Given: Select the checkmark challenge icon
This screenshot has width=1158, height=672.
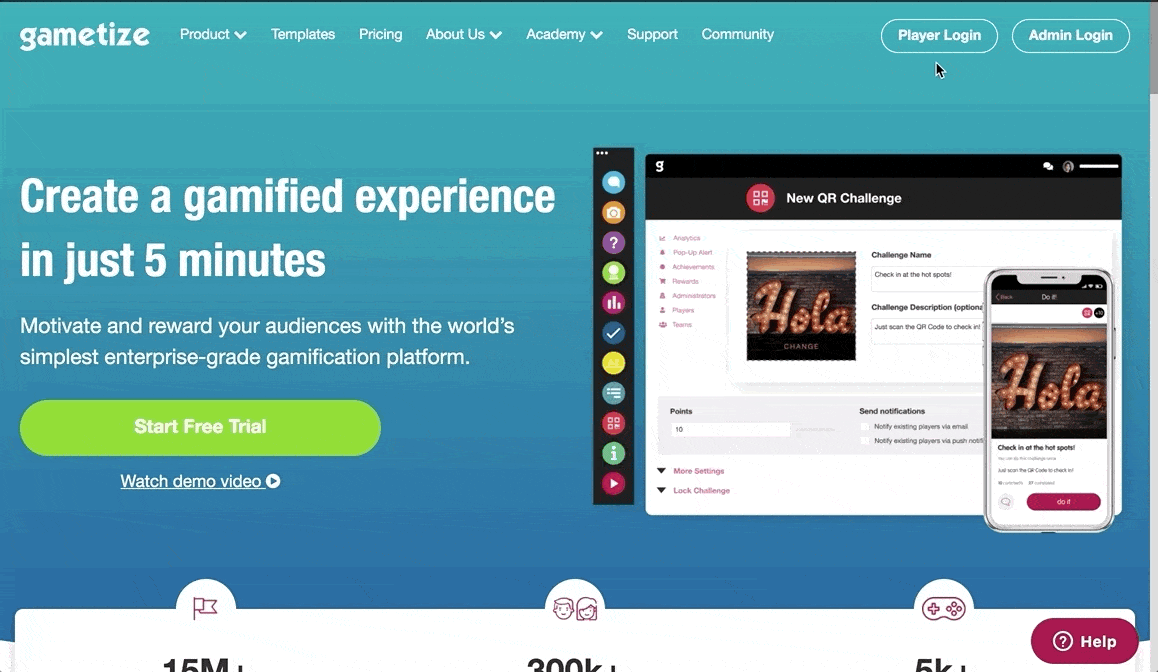Looking at the screenshot, I should [613, 332].
